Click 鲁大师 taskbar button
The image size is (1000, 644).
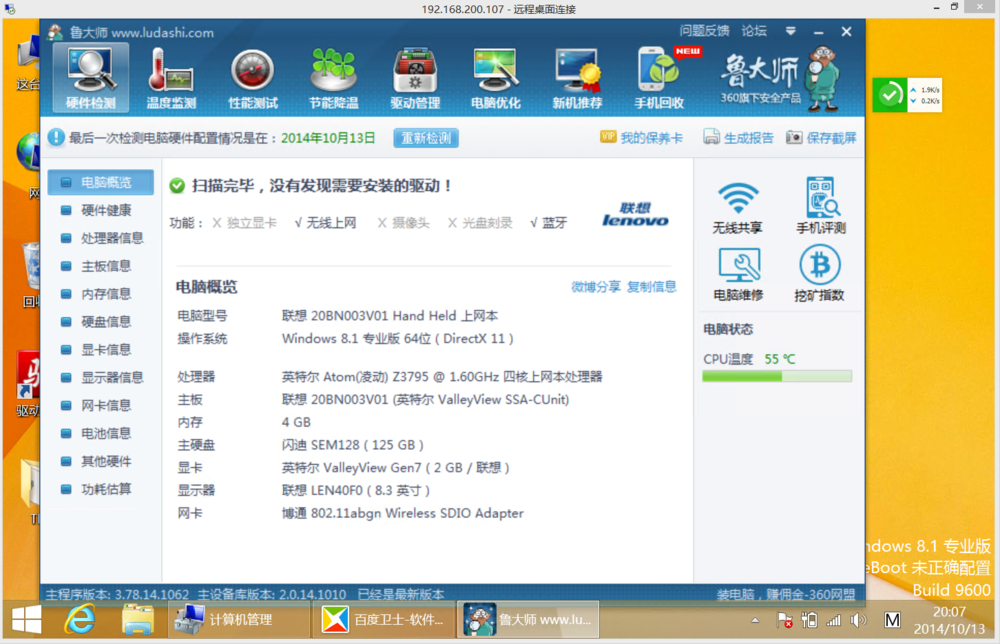(528, 619)
